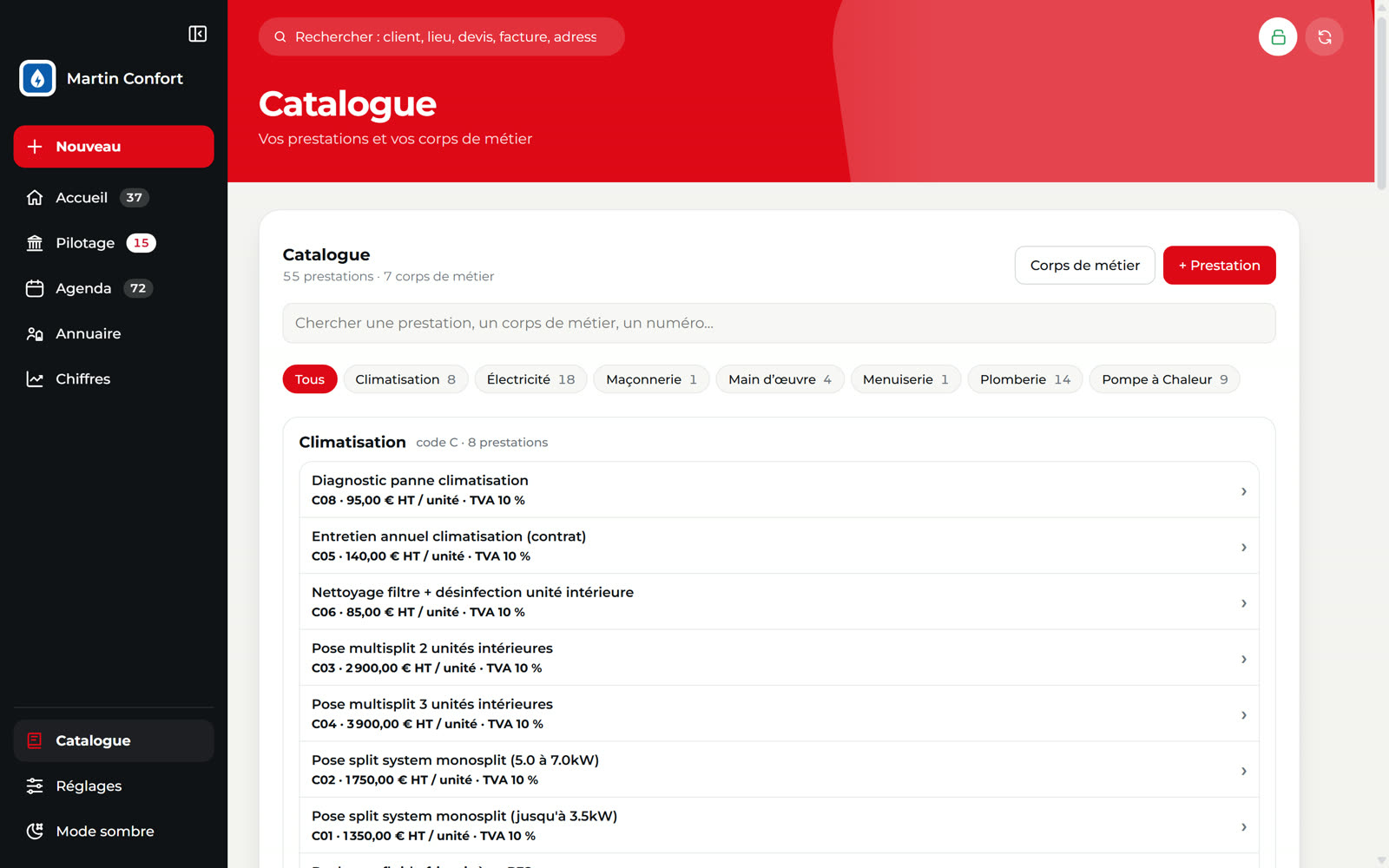Image resolution: width=1389 pixels, height=868 pixels.
Task: Filter by Menuiserie category
Action: 905,379
